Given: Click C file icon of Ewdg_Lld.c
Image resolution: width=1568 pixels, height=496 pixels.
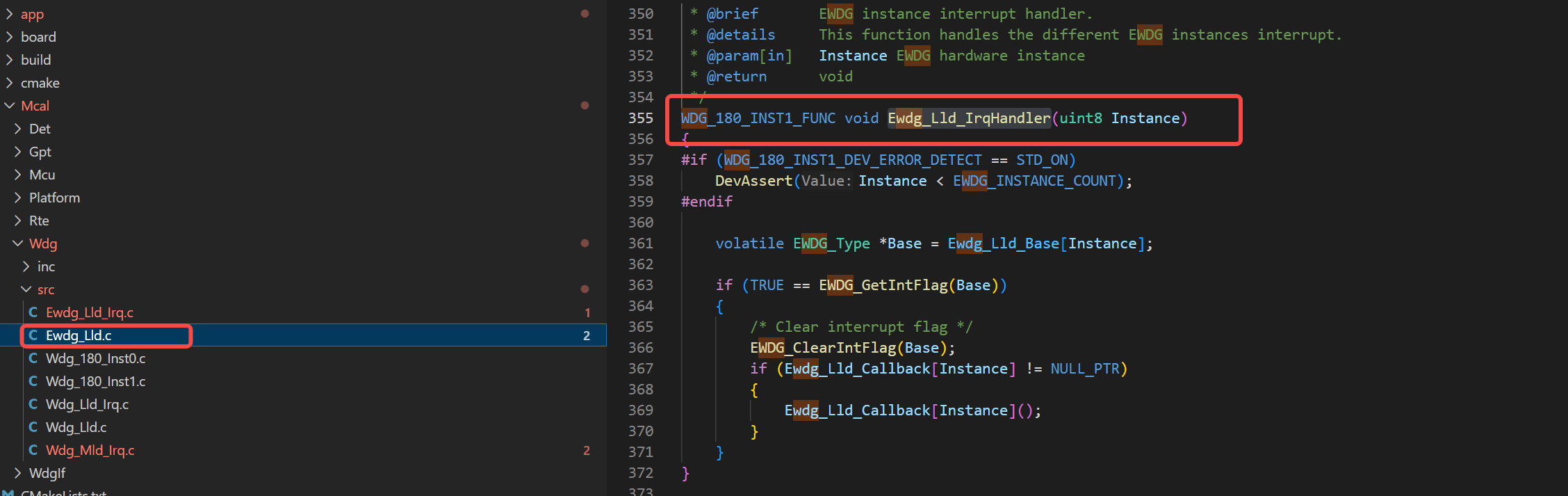Looking at the screenshot, I should [33, 335].
